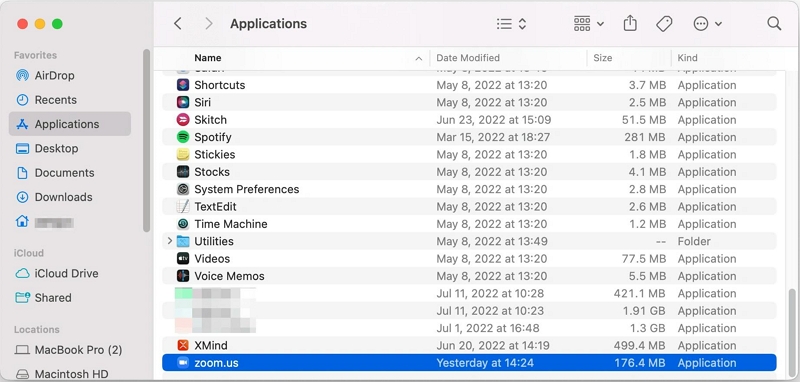Select the blurred 1.91 GB application row

pyautogui.click(x=469, y=311)
